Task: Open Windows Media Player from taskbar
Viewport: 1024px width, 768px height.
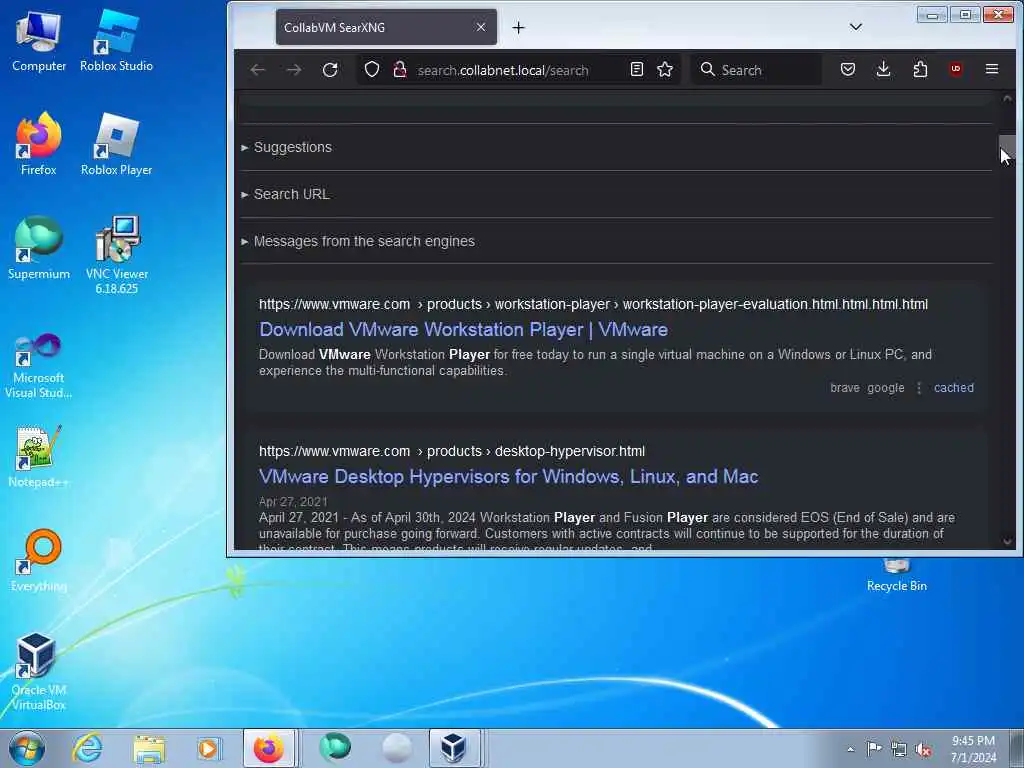Action: pyautogui.click(x=208, y=748)
